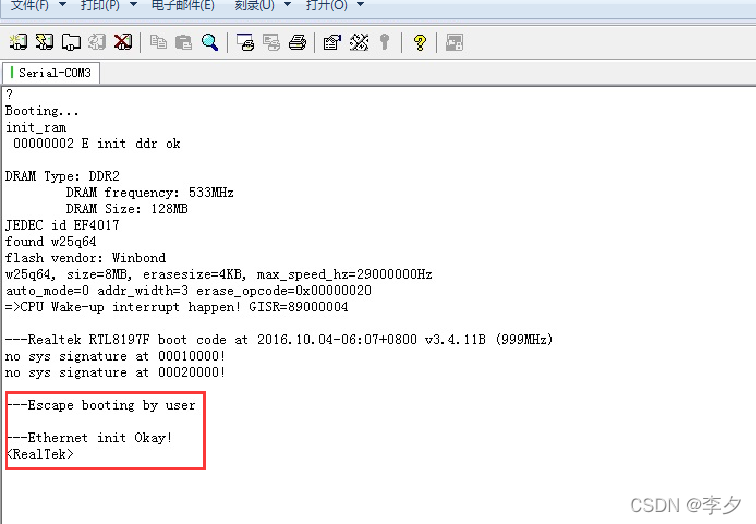The height and width of the screenshot is (524, 756).
Task: Click 'DRAM frequency: 533MHz' text
Action: point(149,193)
